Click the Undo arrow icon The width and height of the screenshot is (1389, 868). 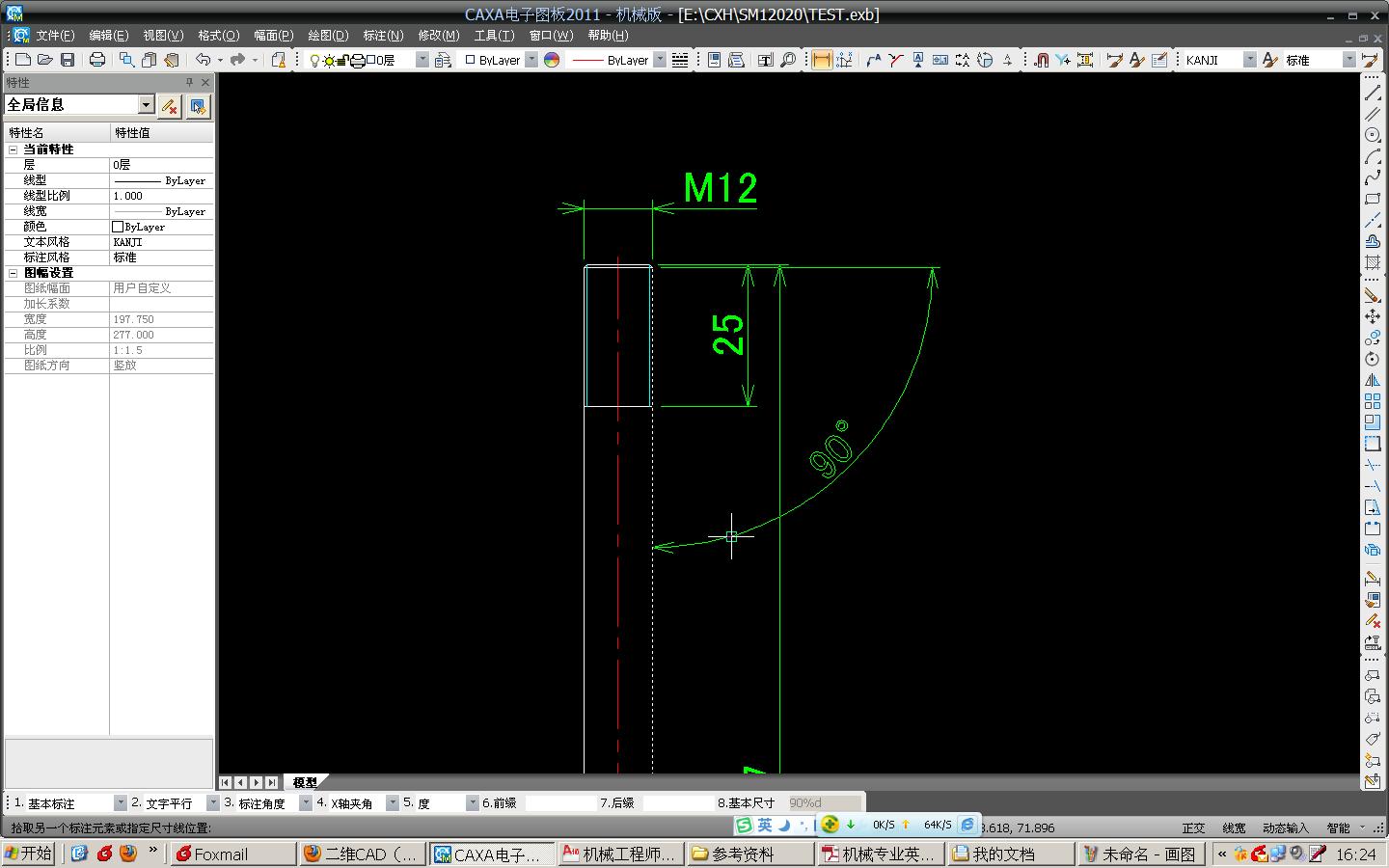pos(203,60)
